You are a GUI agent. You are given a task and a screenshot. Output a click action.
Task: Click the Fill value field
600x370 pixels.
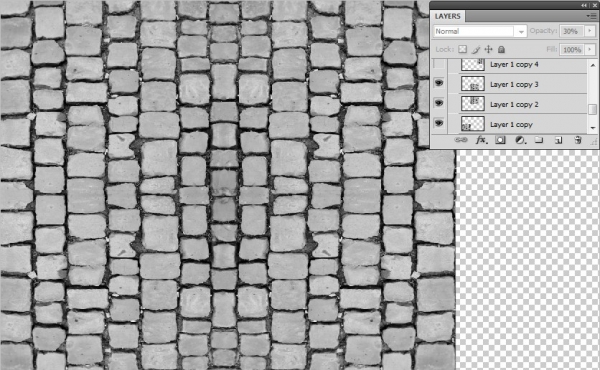tap(572, 49)
